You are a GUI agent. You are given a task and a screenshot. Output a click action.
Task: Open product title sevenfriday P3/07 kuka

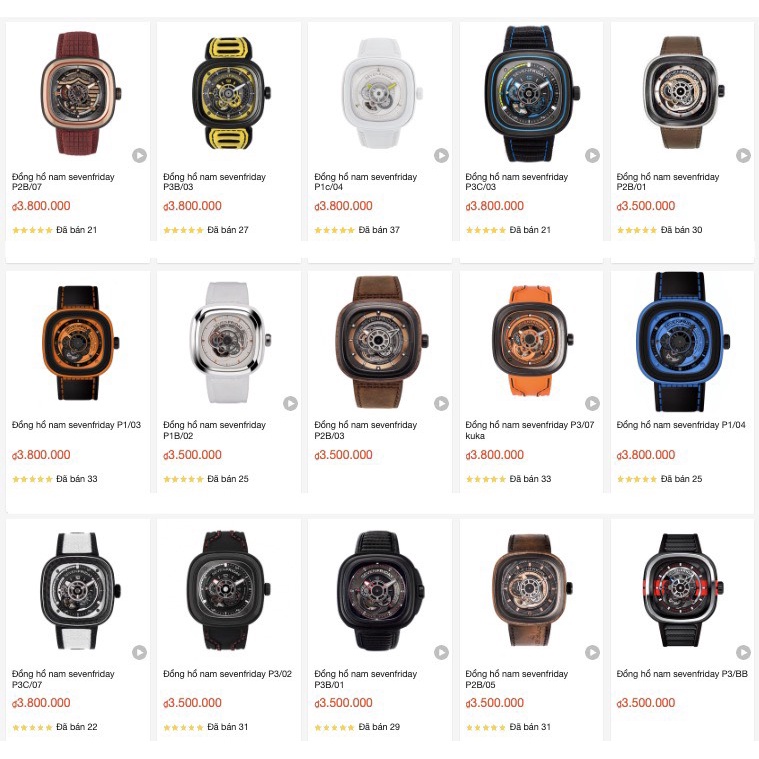click(x=530, y=430)
